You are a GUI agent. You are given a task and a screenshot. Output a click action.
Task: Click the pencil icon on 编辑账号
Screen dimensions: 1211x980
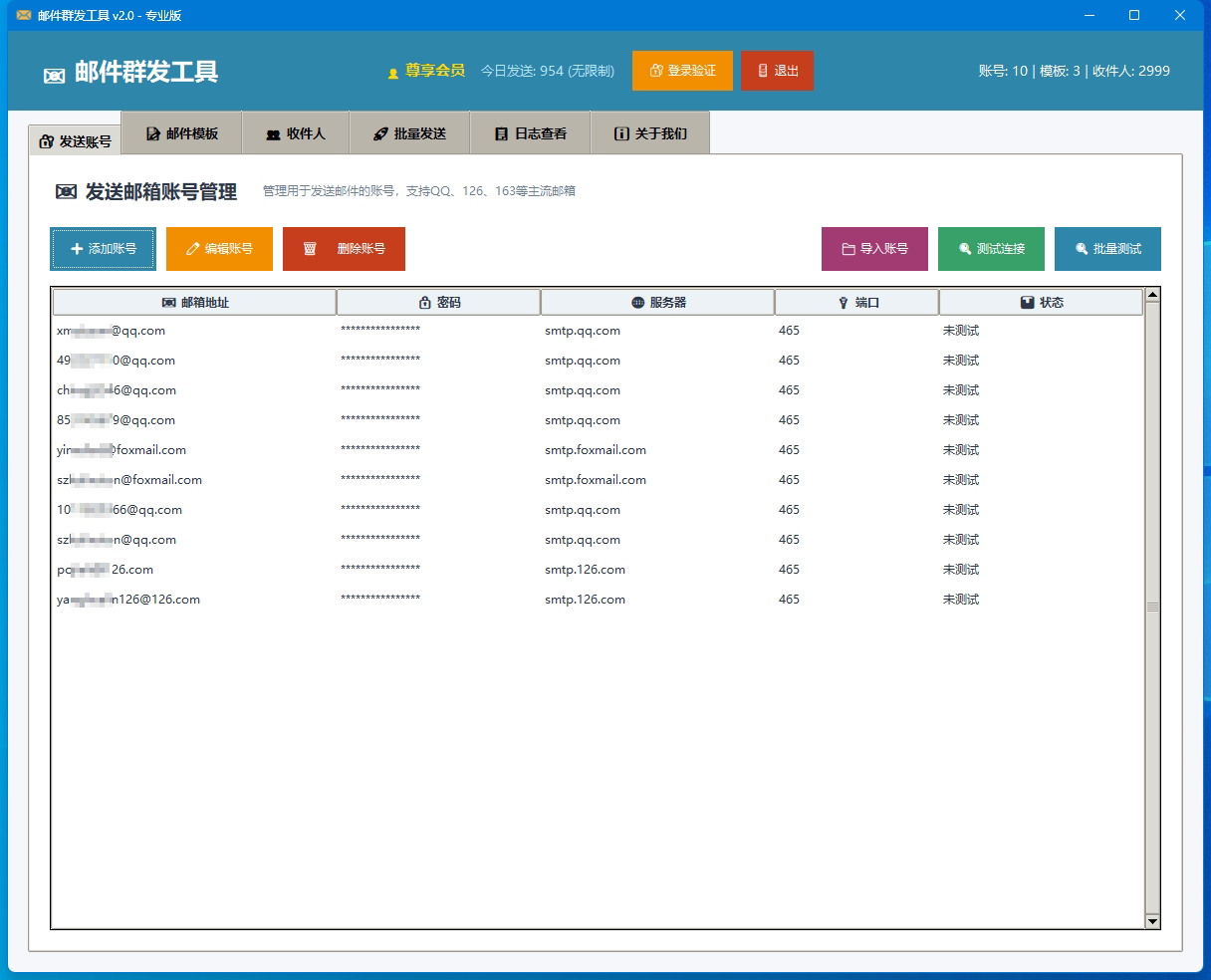(x=193, y=249)
